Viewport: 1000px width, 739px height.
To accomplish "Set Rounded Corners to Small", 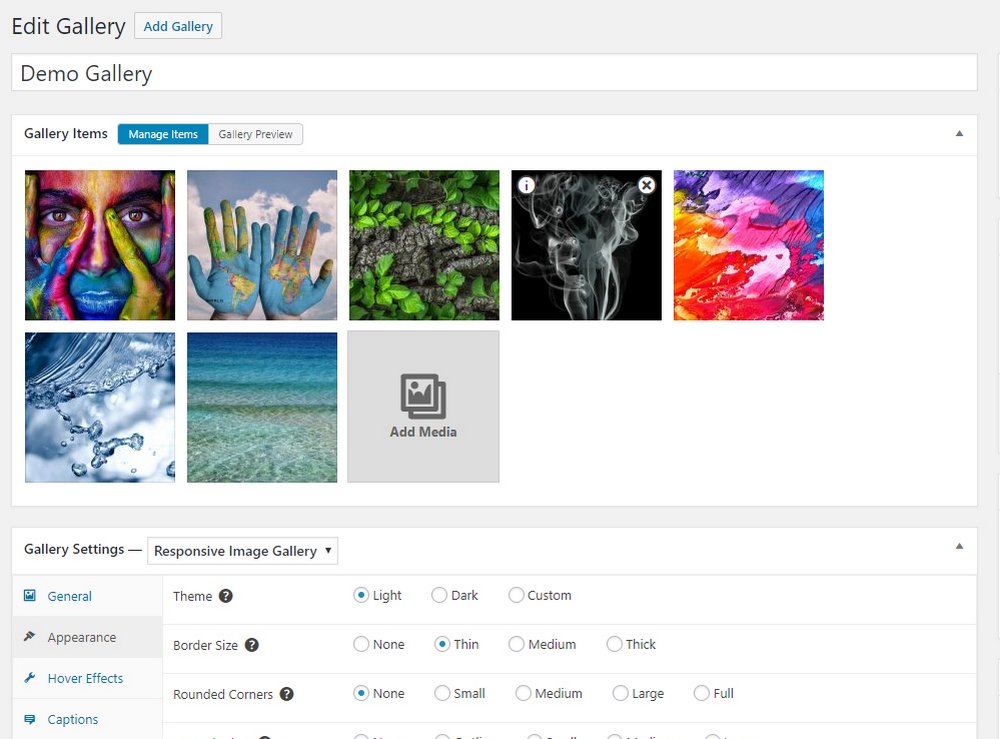I will pyautogui.click(x=442, y=693).
